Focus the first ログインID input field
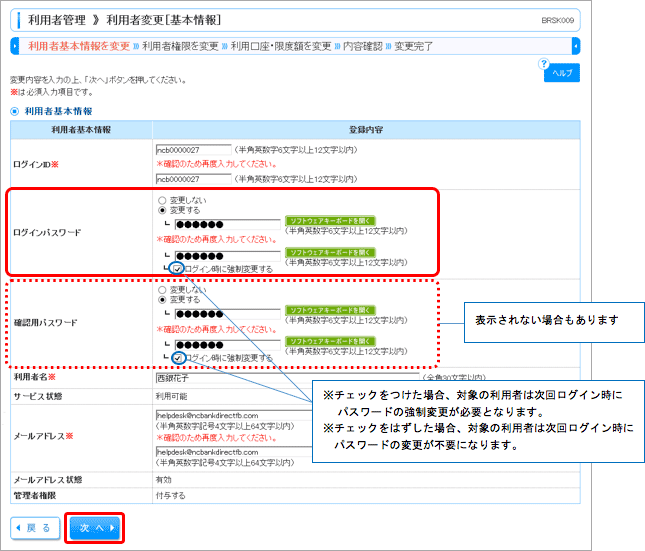Viewport: 645px width, 551px height. coord(193,150)
